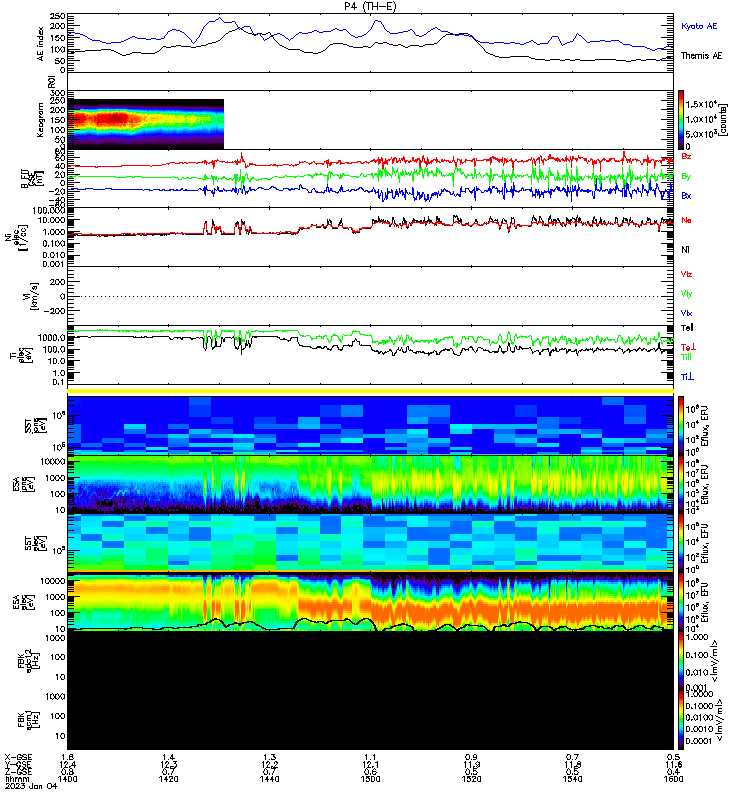Click the lower FBK mV/m color bar
This screenshot has height=800, width=750.
click(681, 719)
